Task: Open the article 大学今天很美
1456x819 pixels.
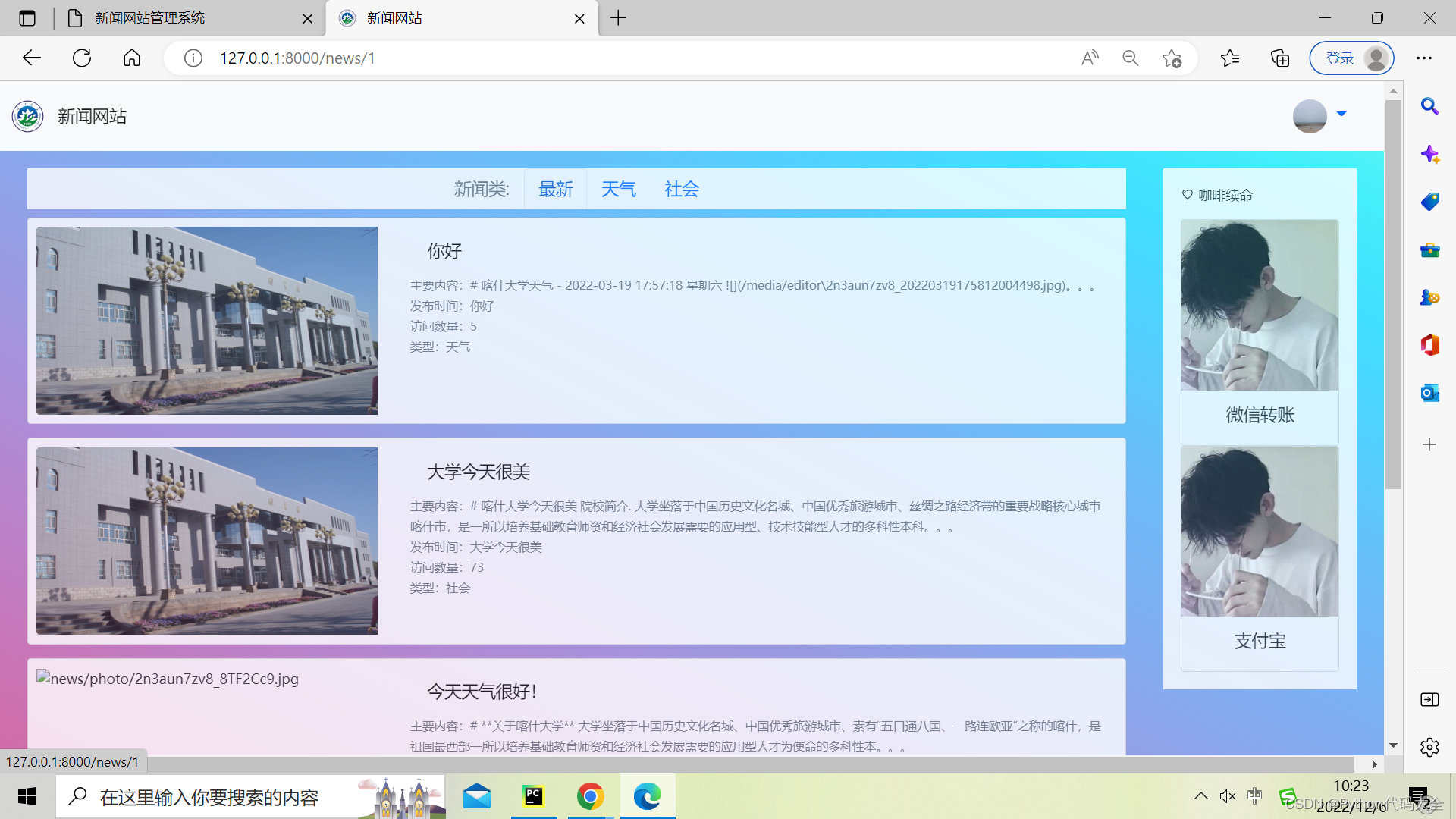Action: tap(478, 472)
